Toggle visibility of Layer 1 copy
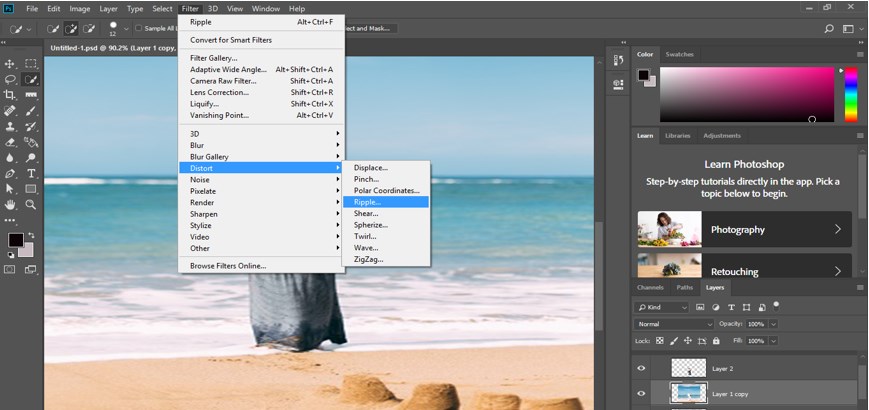This screenshot has width=869, height=410. tap(641, 394)
